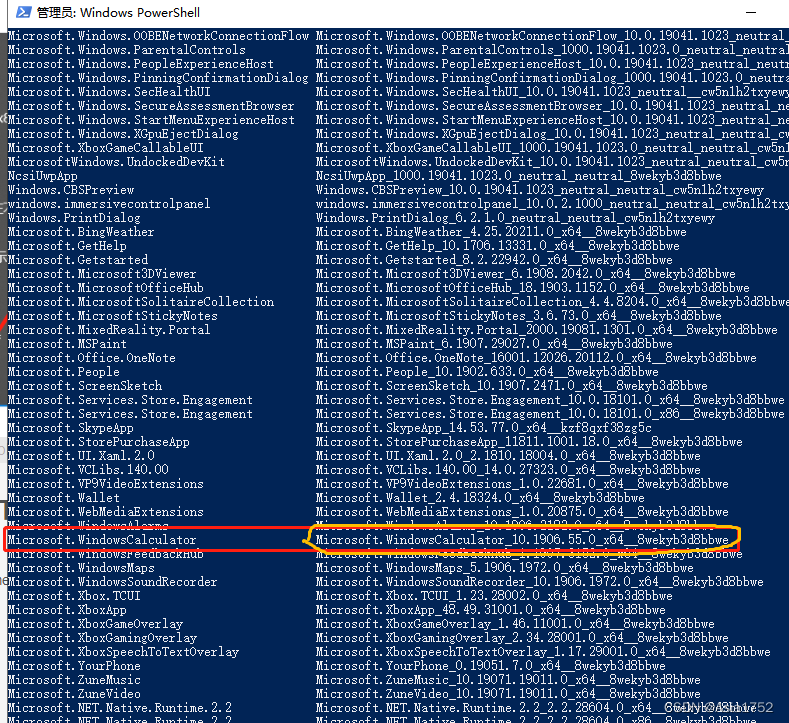Viewport: 789px width, 723px height.
Task: Click Microsoft.ZuneVideo in the name column
Action: point(74,694)
